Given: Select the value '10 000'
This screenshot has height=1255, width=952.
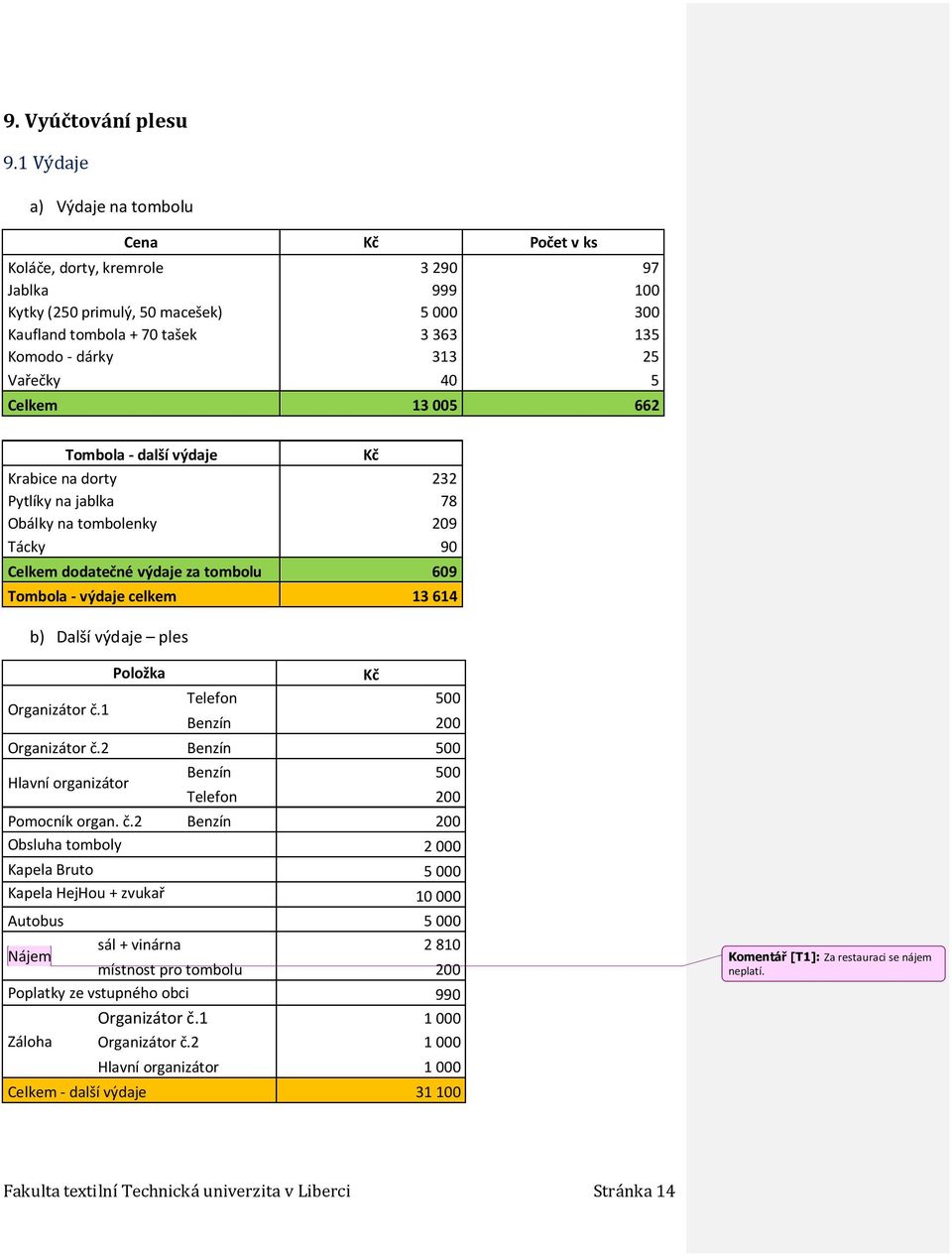Looking at the screenshot, I should [438, 897].
